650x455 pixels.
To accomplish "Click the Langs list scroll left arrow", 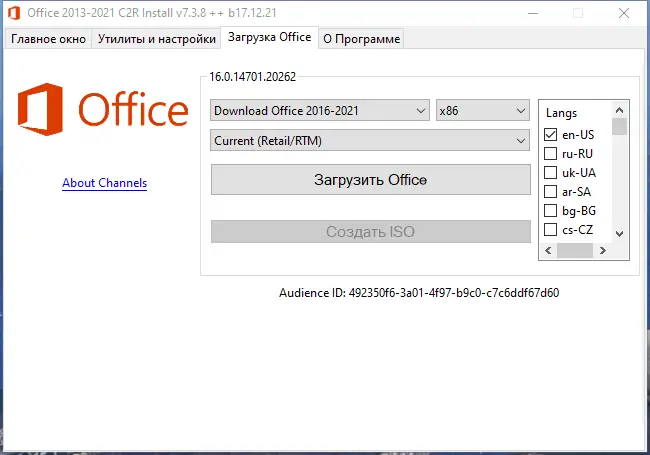I will click(x=548, y=250).
